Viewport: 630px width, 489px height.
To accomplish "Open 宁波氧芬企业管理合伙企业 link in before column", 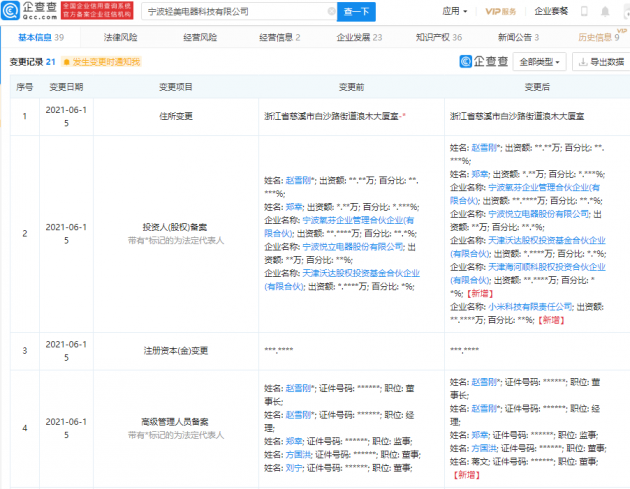I will 339,227.
